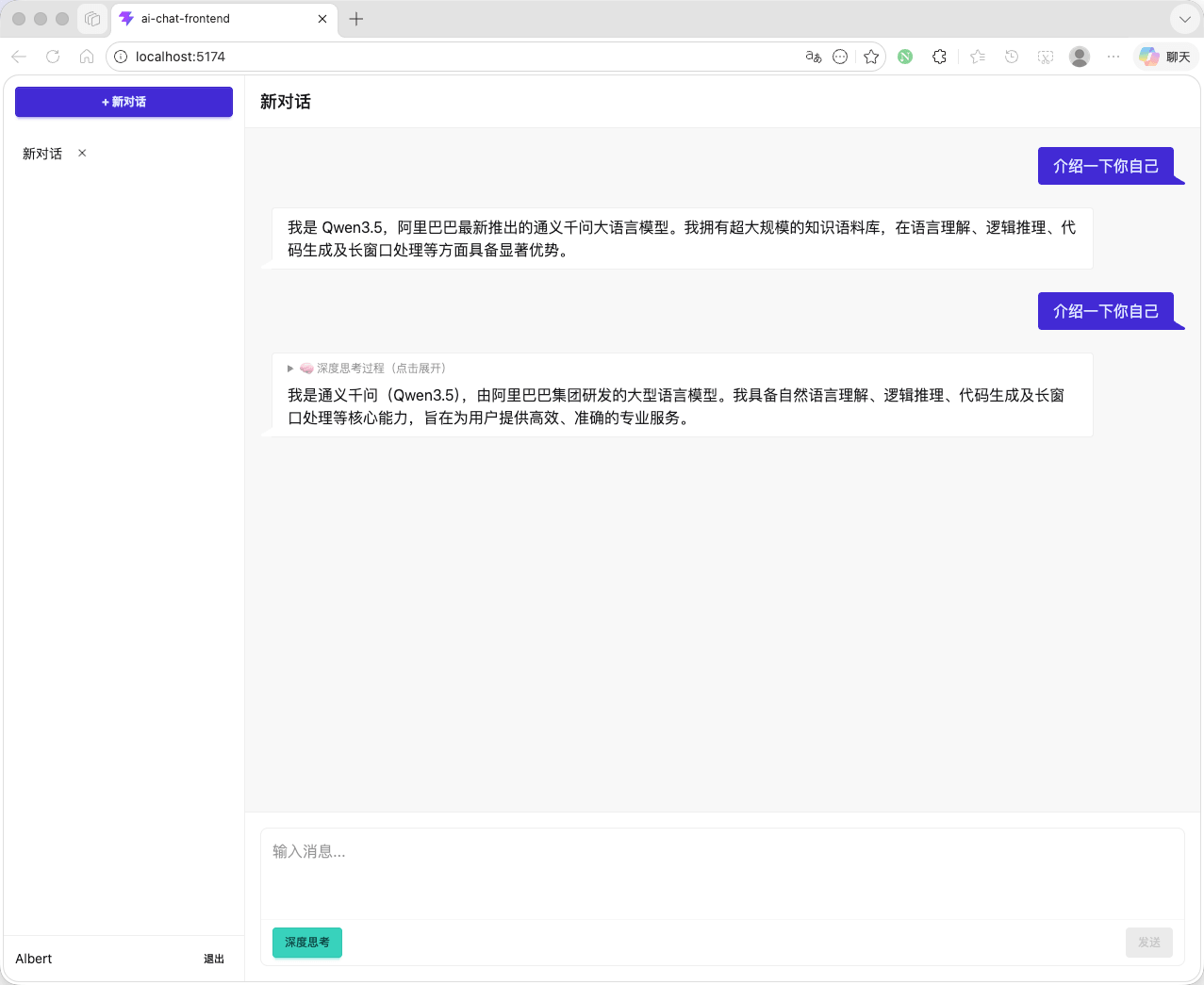Screen dimensions: 1204x985
Task: Expand the tab search dropdown chevron
Action: pyautogui.click(x=1184, y=19)
